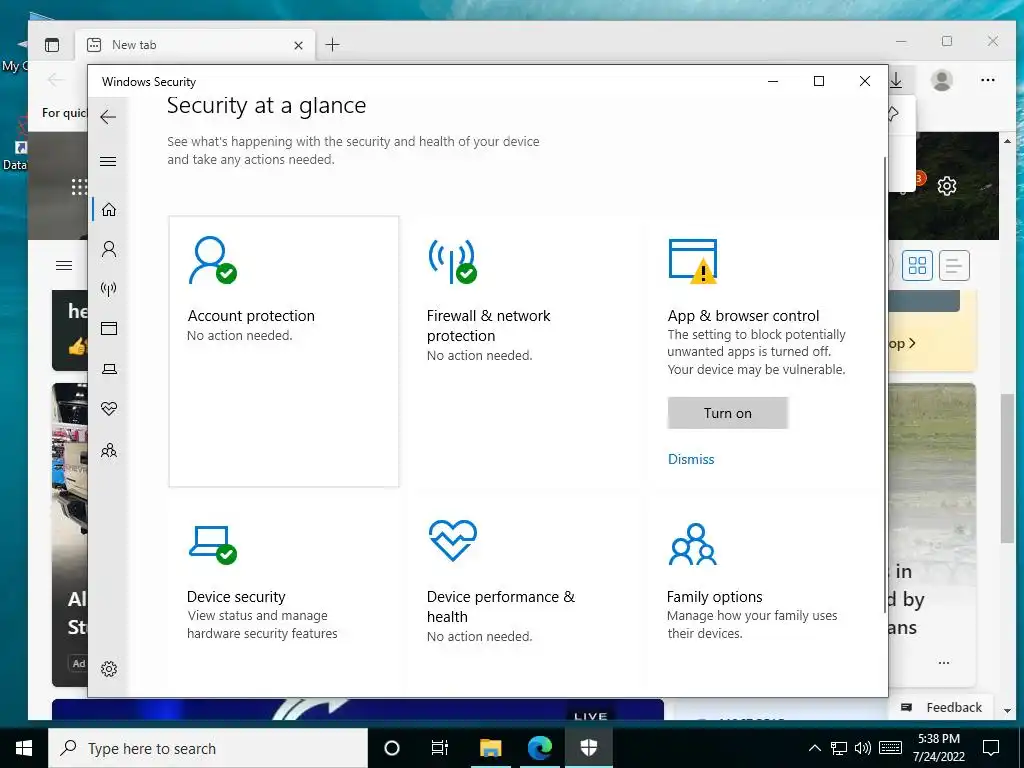Image resolution: width=1024 pixels, height=768 pixels.
Task: Open Device security sidebar laptop icon
Action: click(109, 369)
